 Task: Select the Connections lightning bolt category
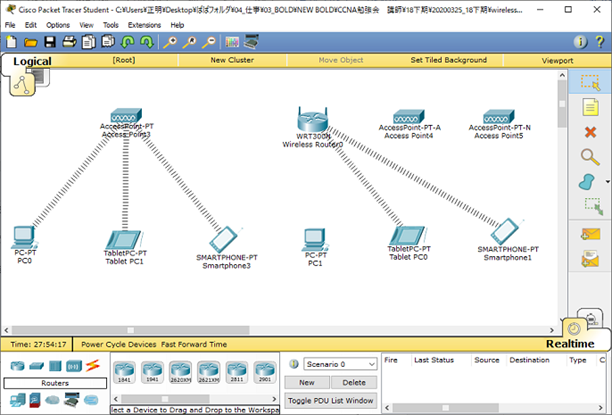point(93,365)
